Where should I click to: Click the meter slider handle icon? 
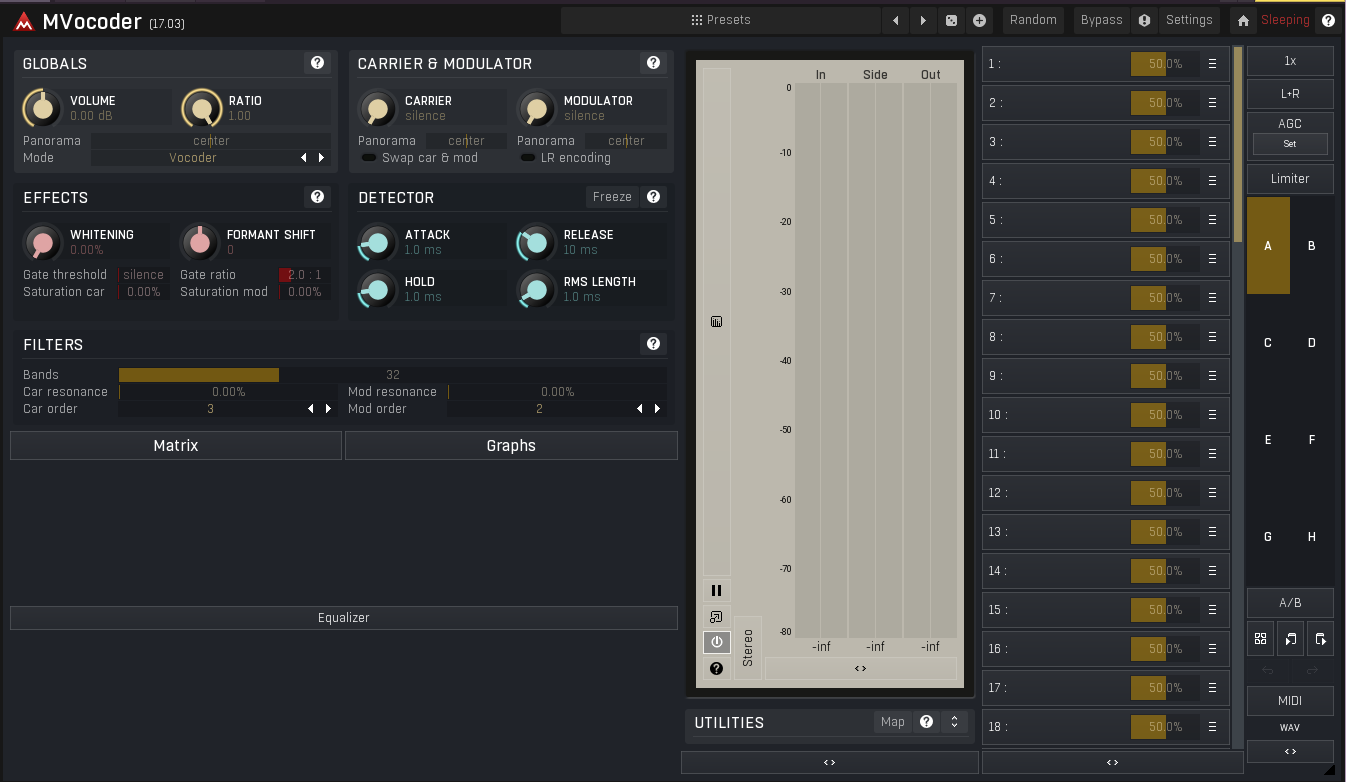click(716, 322)
